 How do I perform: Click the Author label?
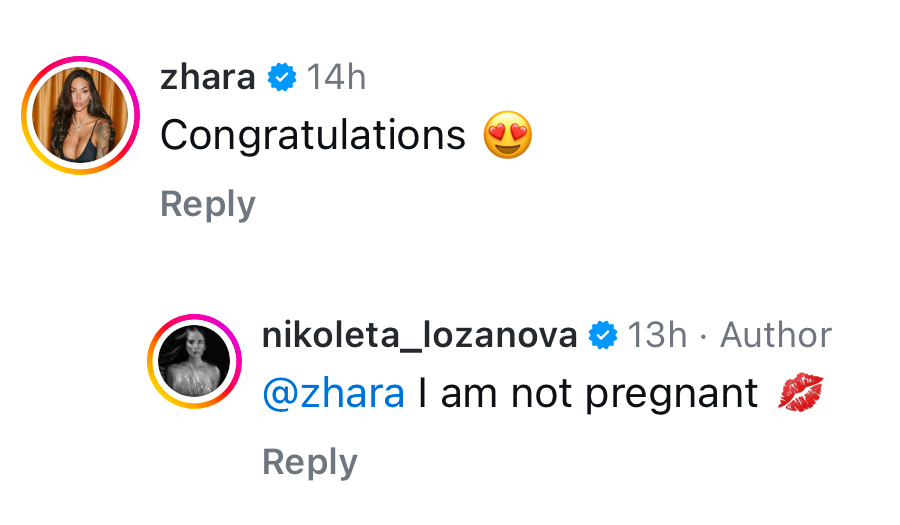[x=775, y=335]
